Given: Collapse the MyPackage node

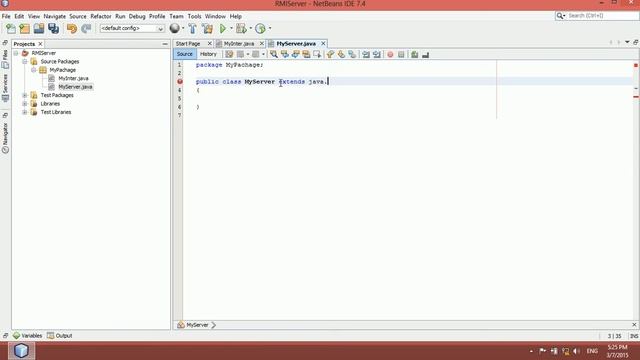Looking at the screenshot, I should click(34, 70).
